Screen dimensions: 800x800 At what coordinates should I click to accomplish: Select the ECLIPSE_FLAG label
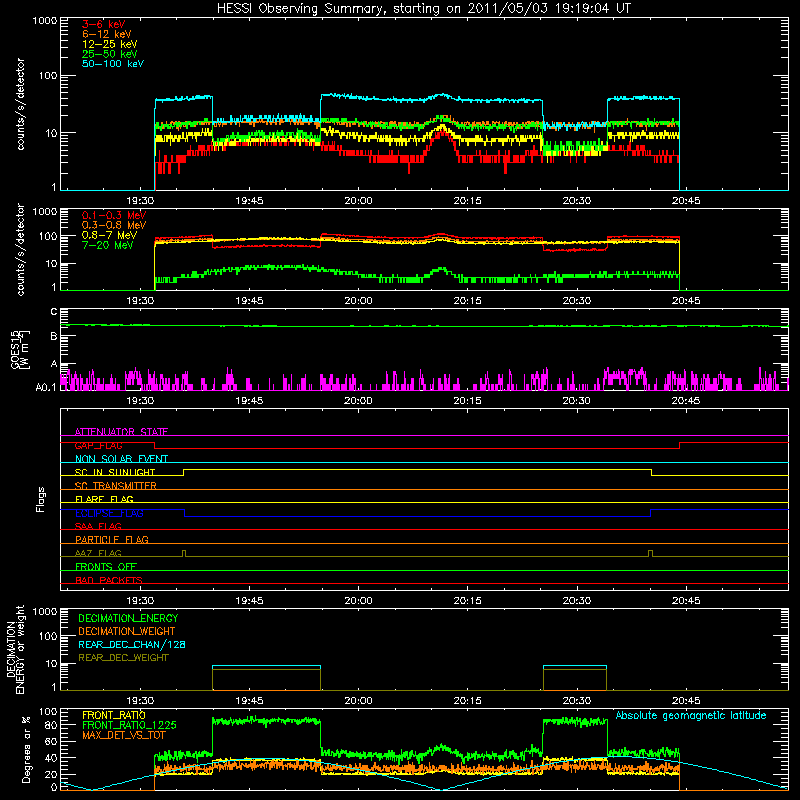pos(109,513)
